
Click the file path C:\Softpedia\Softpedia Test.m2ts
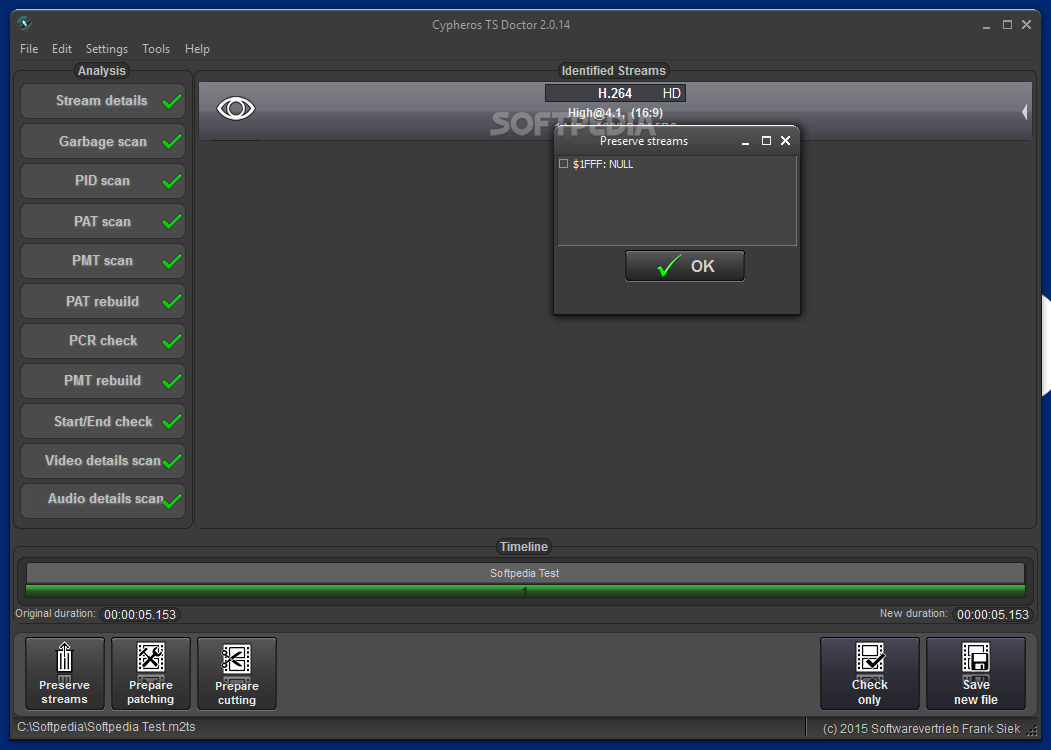[107, 727]
